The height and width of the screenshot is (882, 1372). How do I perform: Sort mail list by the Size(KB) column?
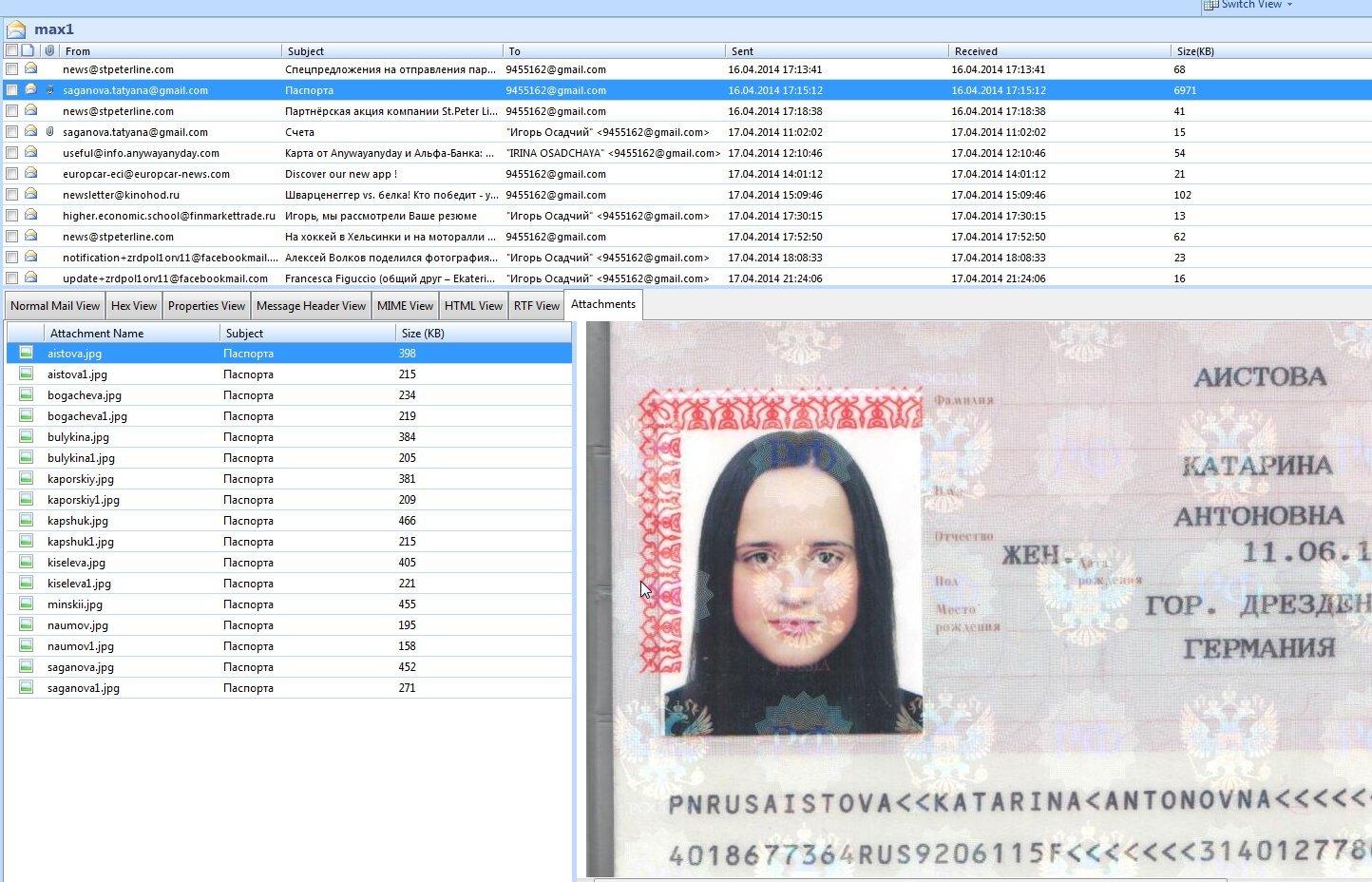1271,50
